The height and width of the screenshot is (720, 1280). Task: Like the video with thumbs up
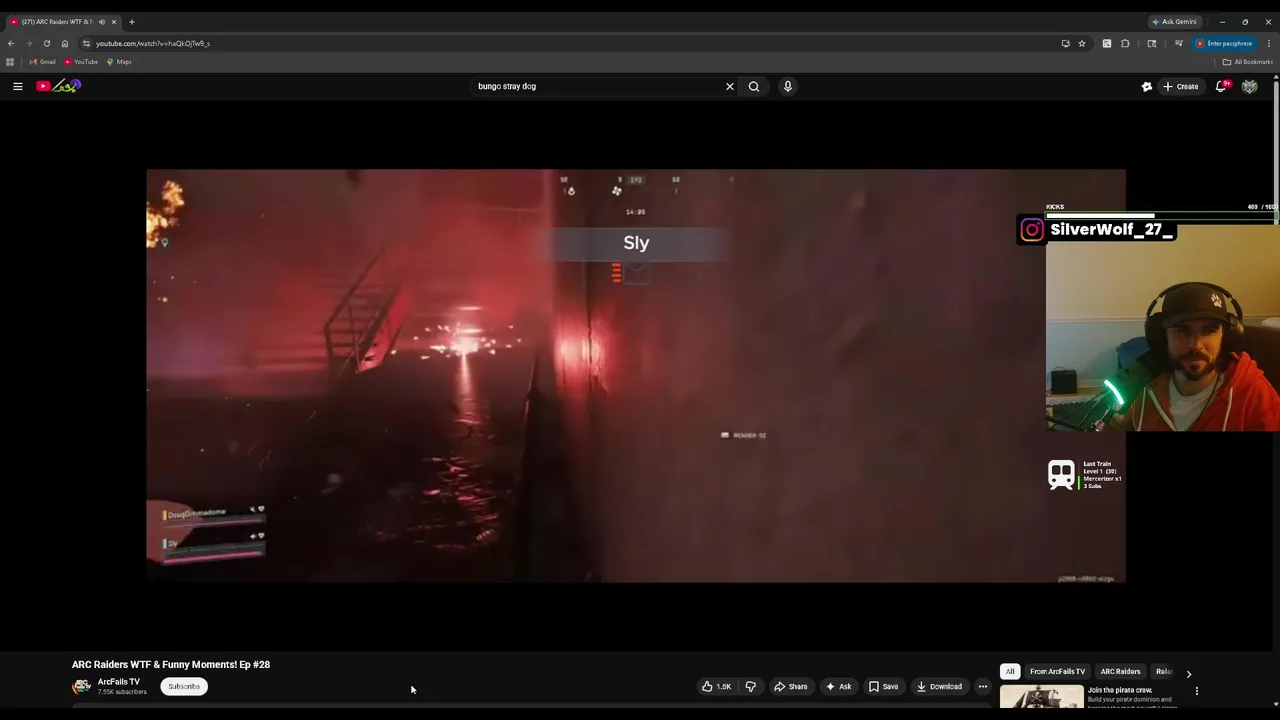point(716,686)
